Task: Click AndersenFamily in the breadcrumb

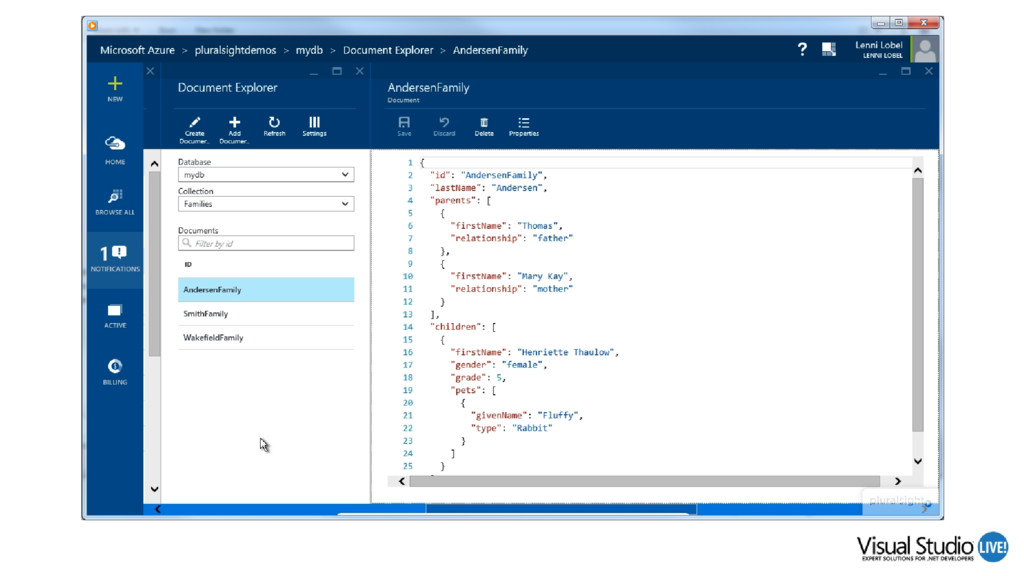Action: [490, 50]
